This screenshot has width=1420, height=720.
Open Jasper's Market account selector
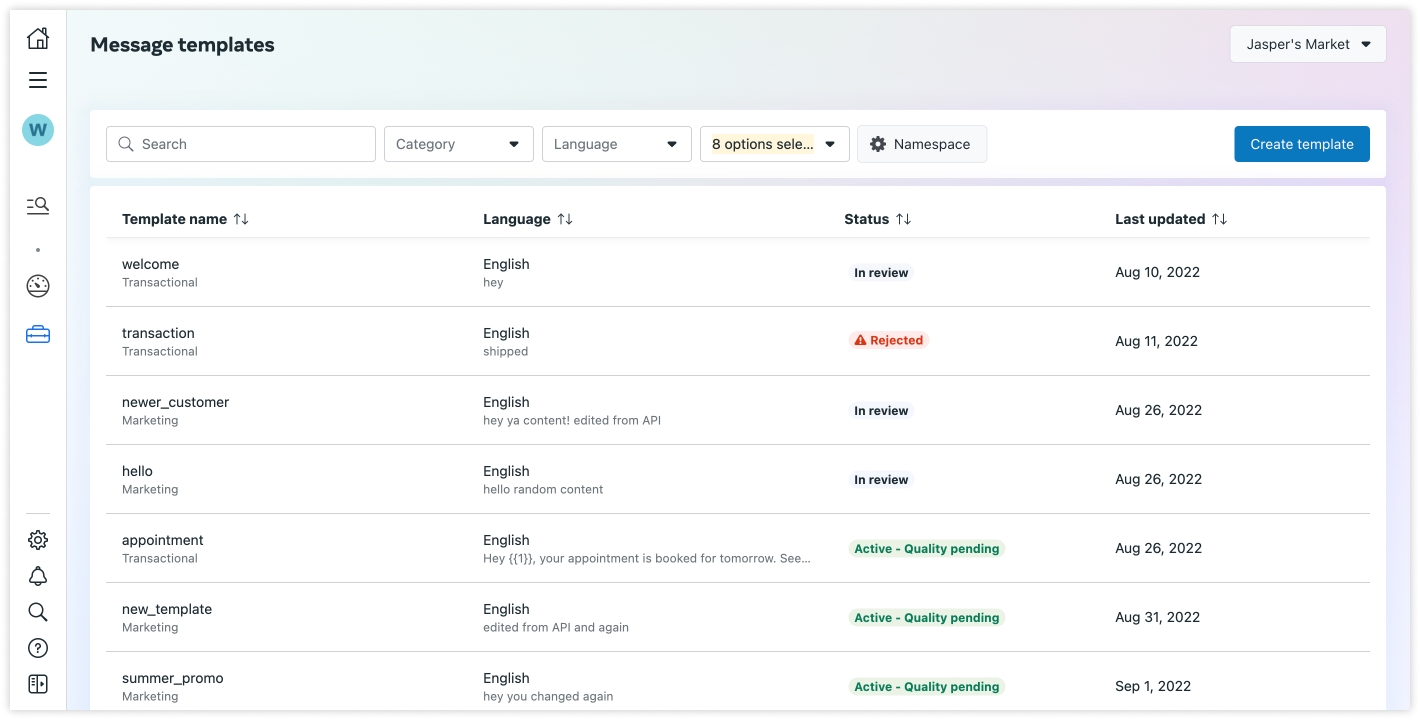coord(1307,44)
